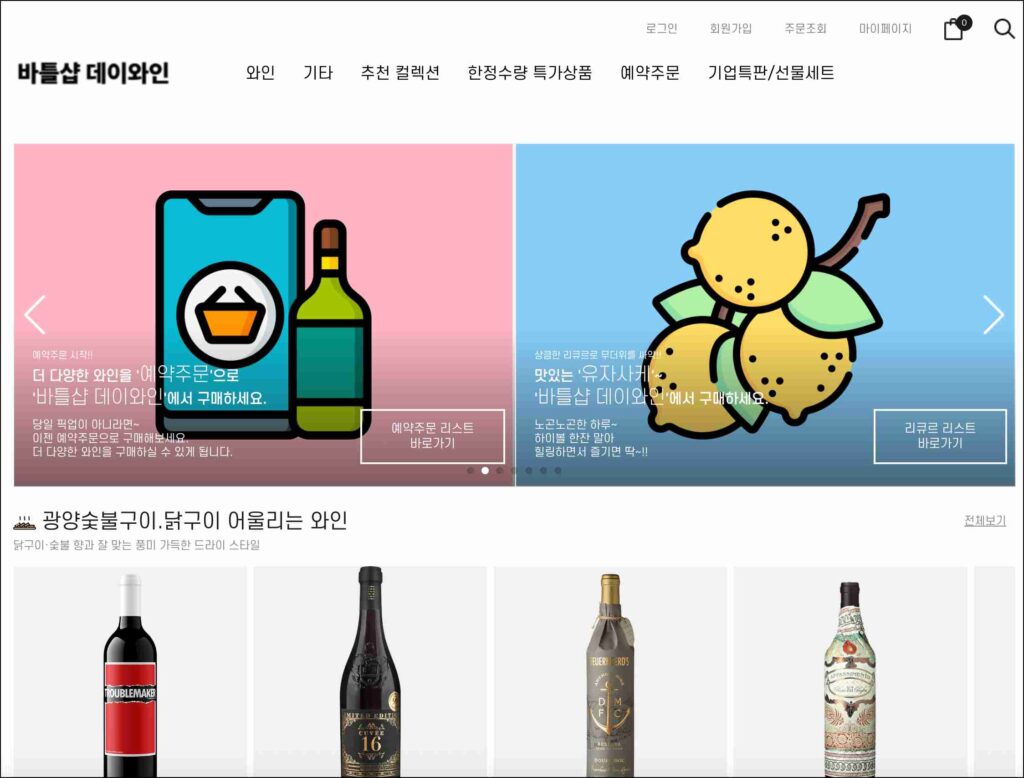
Task: Open the 와인 menu
Action: tap(260, 73)
